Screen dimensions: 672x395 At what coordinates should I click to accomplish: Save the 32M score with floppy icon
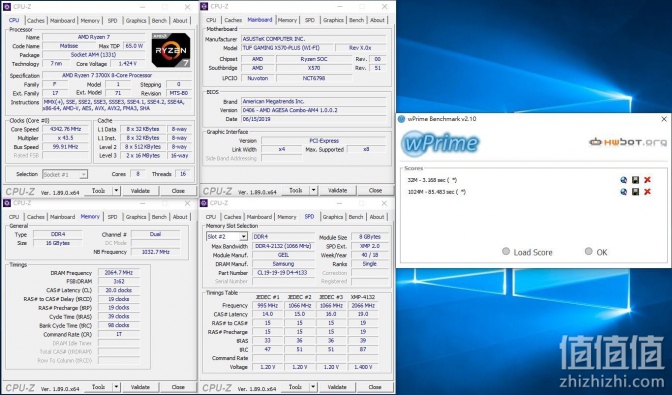[x=636, y=180]
